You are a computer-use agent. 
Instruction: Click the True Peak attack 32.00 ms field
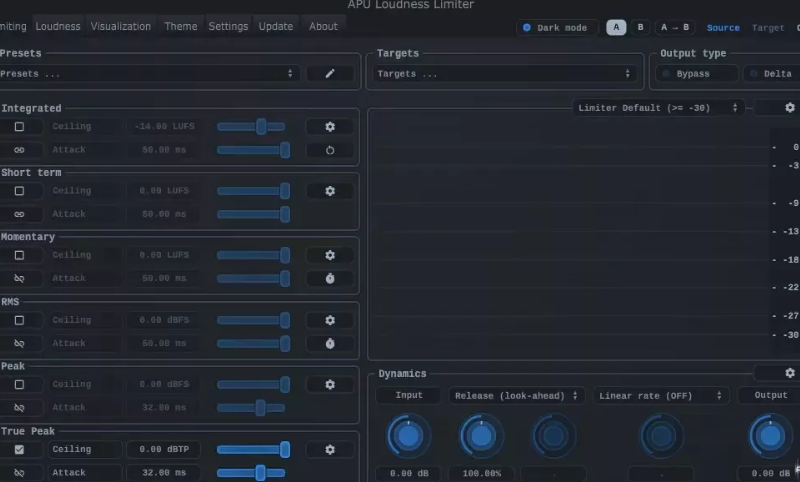pyautogui.click(x=164, y=473)
